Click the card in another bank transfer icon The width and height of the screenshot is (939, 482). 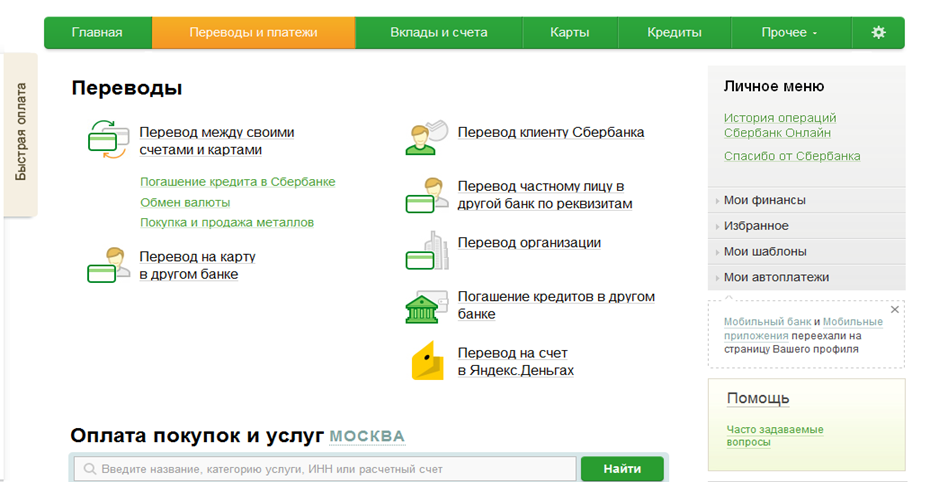click(x=107, y=266)
